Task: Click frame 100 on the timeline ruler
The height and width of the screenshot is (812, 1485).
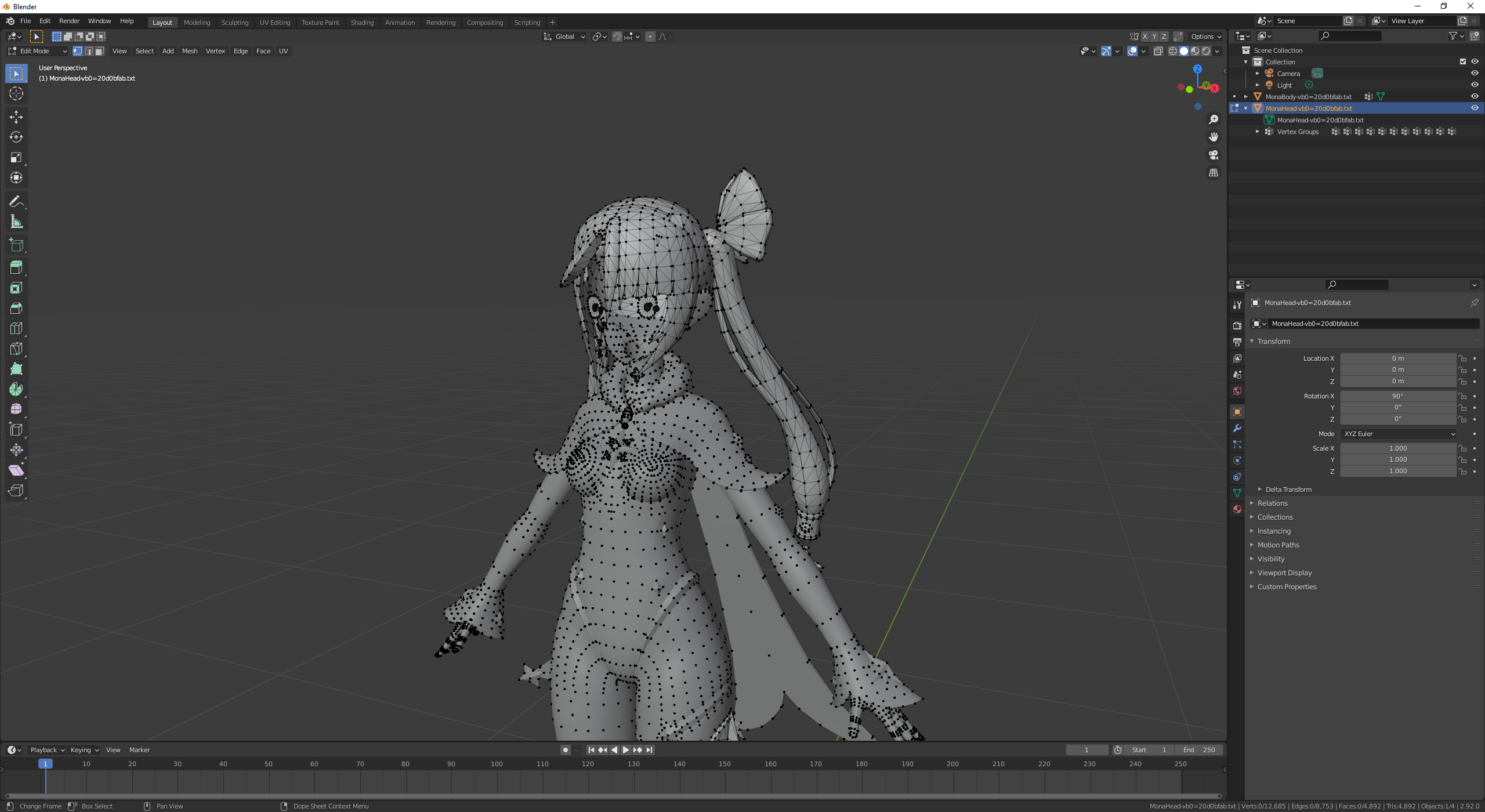Action: tap(497, 764)
